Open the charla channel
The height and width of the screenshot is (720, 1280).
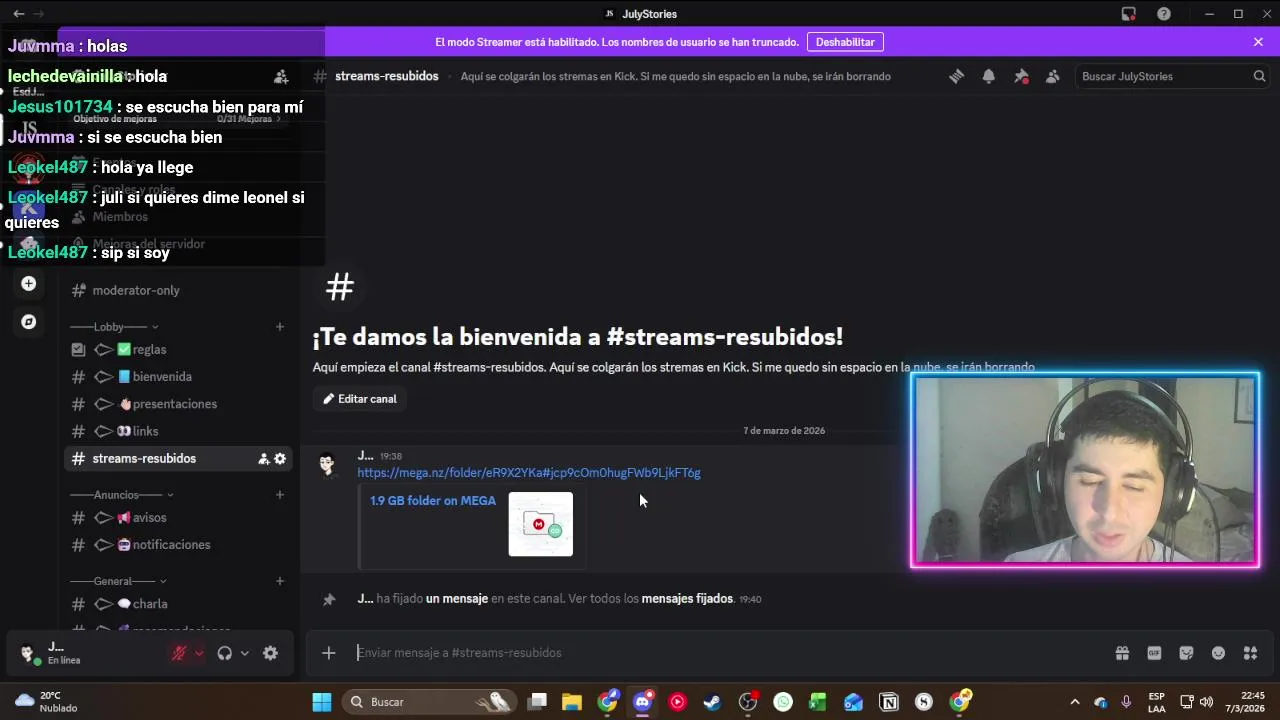(178, 604)
